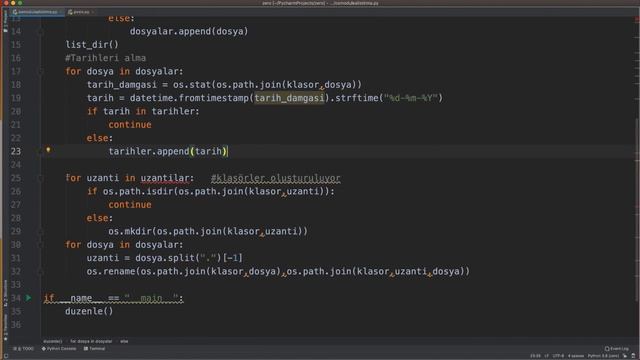Viewport: 640px width, 360px height.
Task: Open the Python interpreter selector in status bar
Action: tap(603, 356)
